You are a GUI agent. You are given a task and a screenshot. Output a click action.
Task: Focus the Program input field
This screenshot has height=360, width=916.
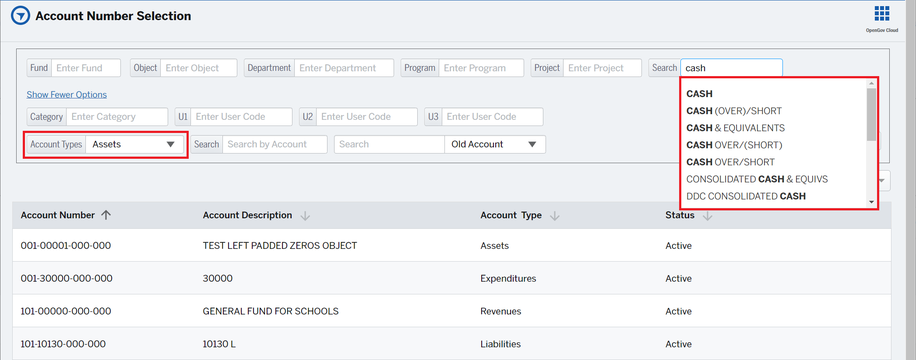(481, 68)
